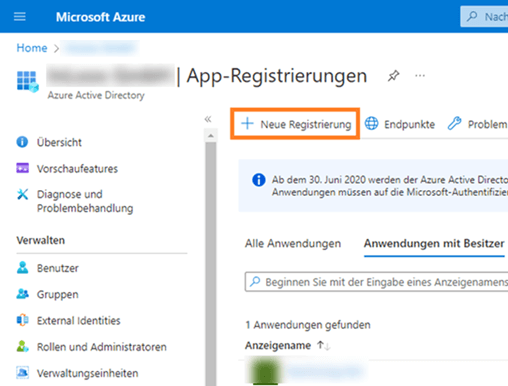
Task: Open the hamburger portal menu
Action: click(x=20, y=16)
